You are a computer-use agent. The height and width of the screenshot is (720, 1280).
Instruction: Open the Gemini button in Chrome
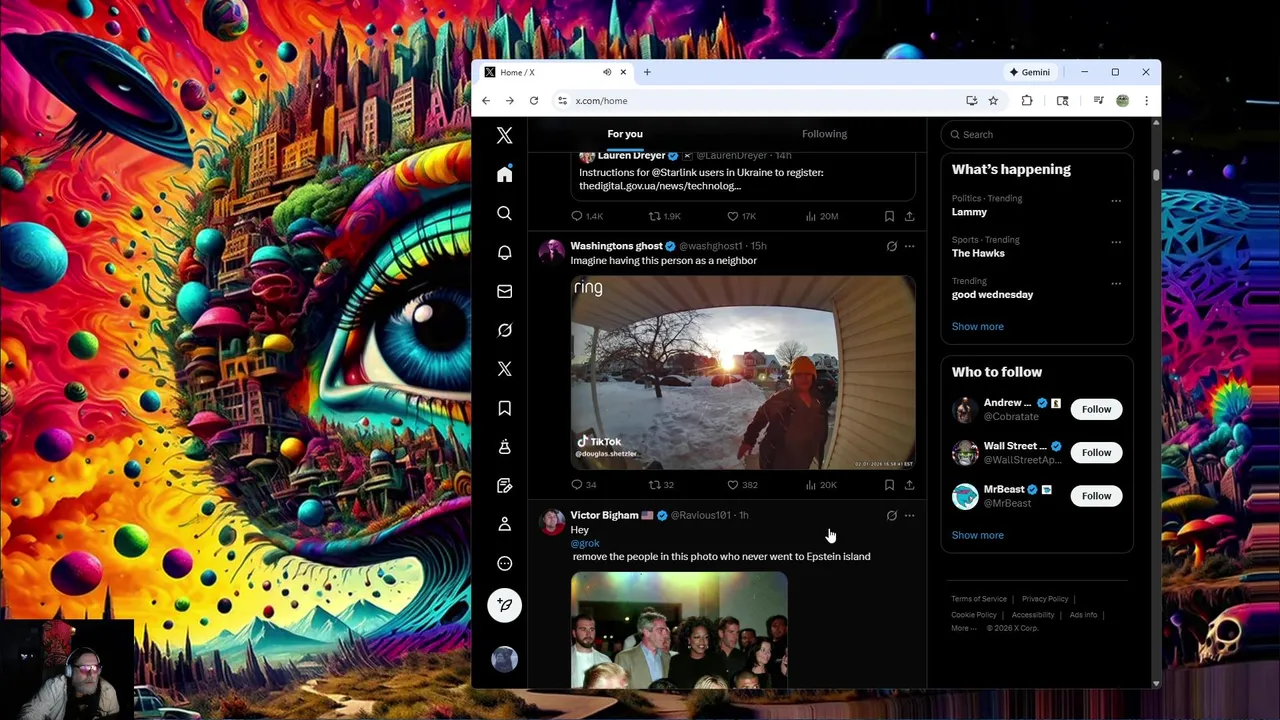(1030, 72)
